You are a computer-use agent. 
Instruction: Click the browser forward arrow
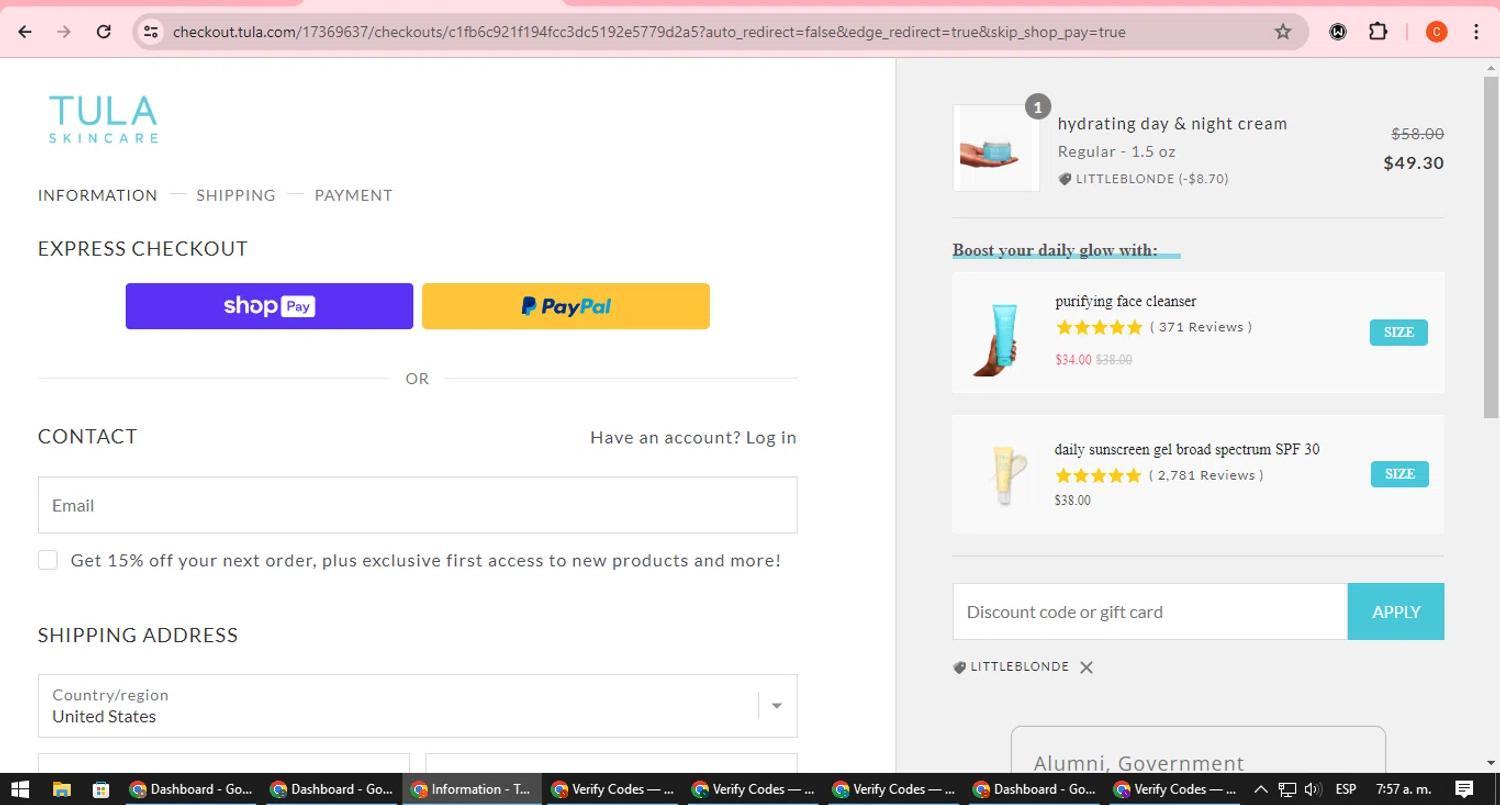[x=64, y=32]
